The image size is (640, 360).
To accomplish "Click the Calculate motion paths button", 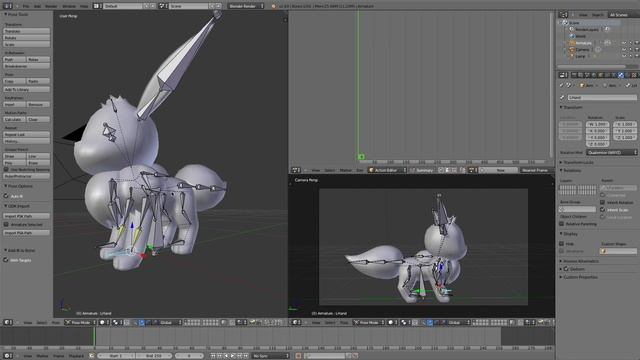I will [15, 119].
